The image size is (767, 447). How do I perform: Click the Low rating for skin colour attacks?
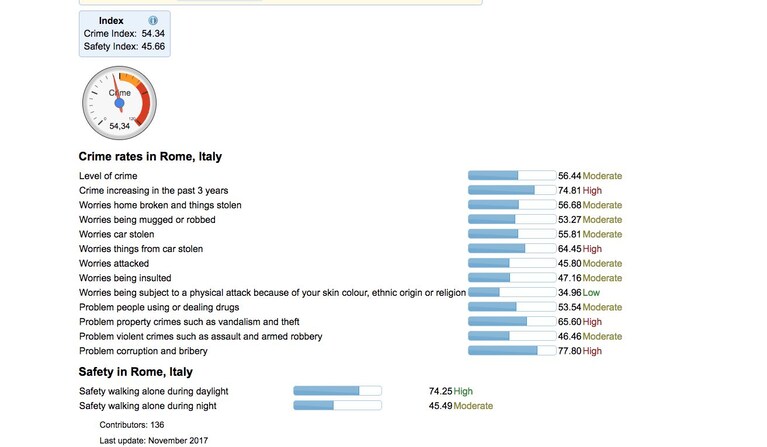point(591,292)
